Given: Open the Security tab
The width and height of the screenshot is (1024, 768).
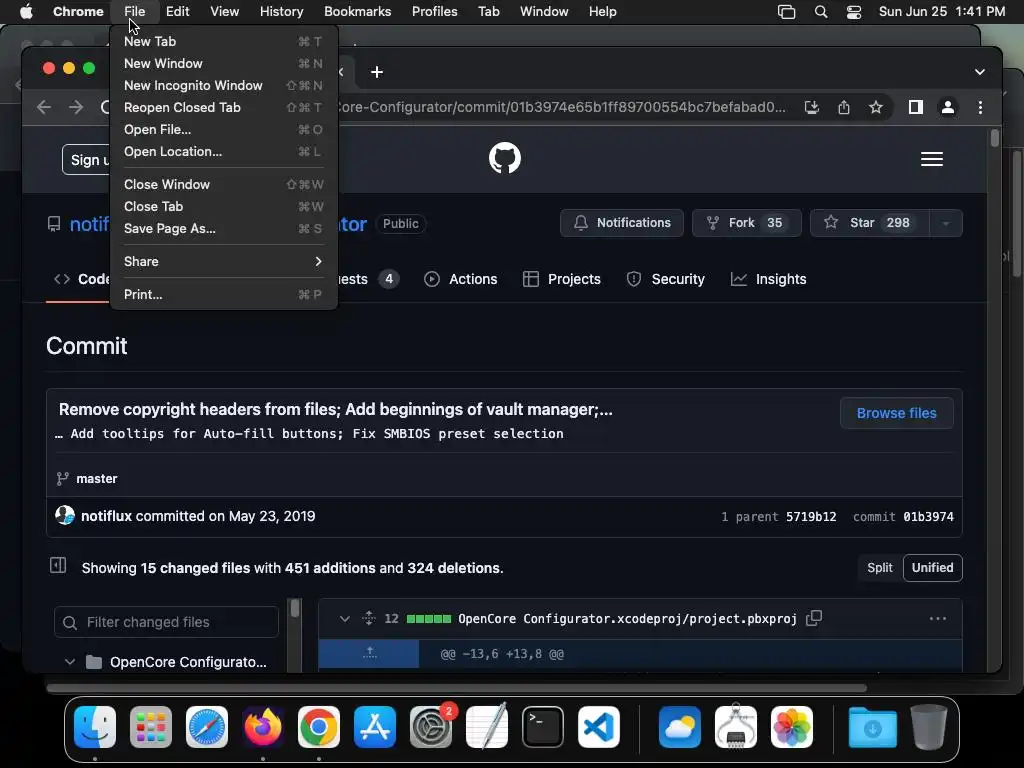Looking at the screenshot, I should coord(665,279).
